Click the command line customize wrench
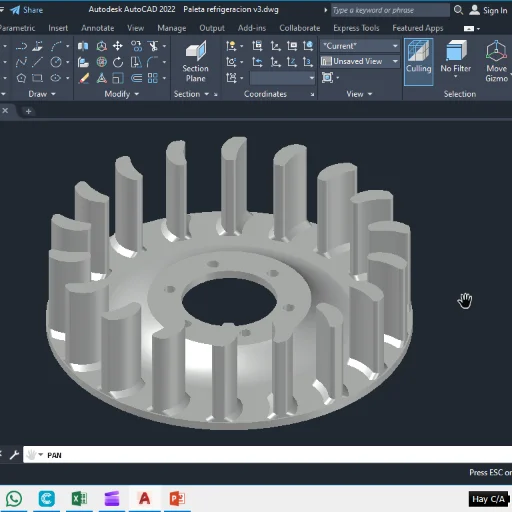Image resolution: width=512 pixels, height=512 pixels. (x=14, y=455)
